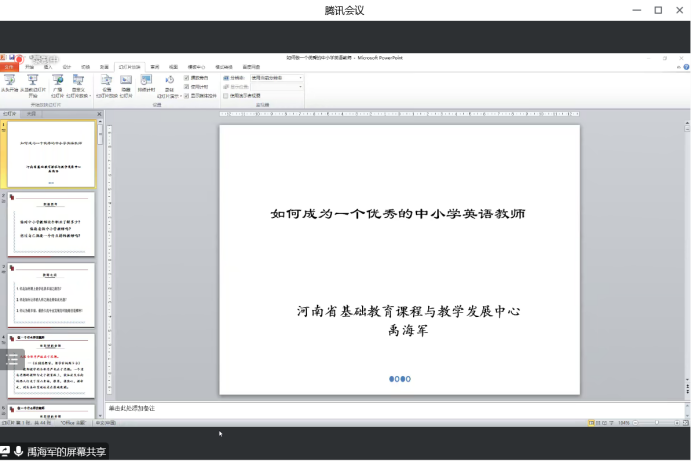Image resolution: width=692 pixels, height=462 pixels.
Task: Toggle the Use Timings checkbox
Action: click(x=187, y=86)
